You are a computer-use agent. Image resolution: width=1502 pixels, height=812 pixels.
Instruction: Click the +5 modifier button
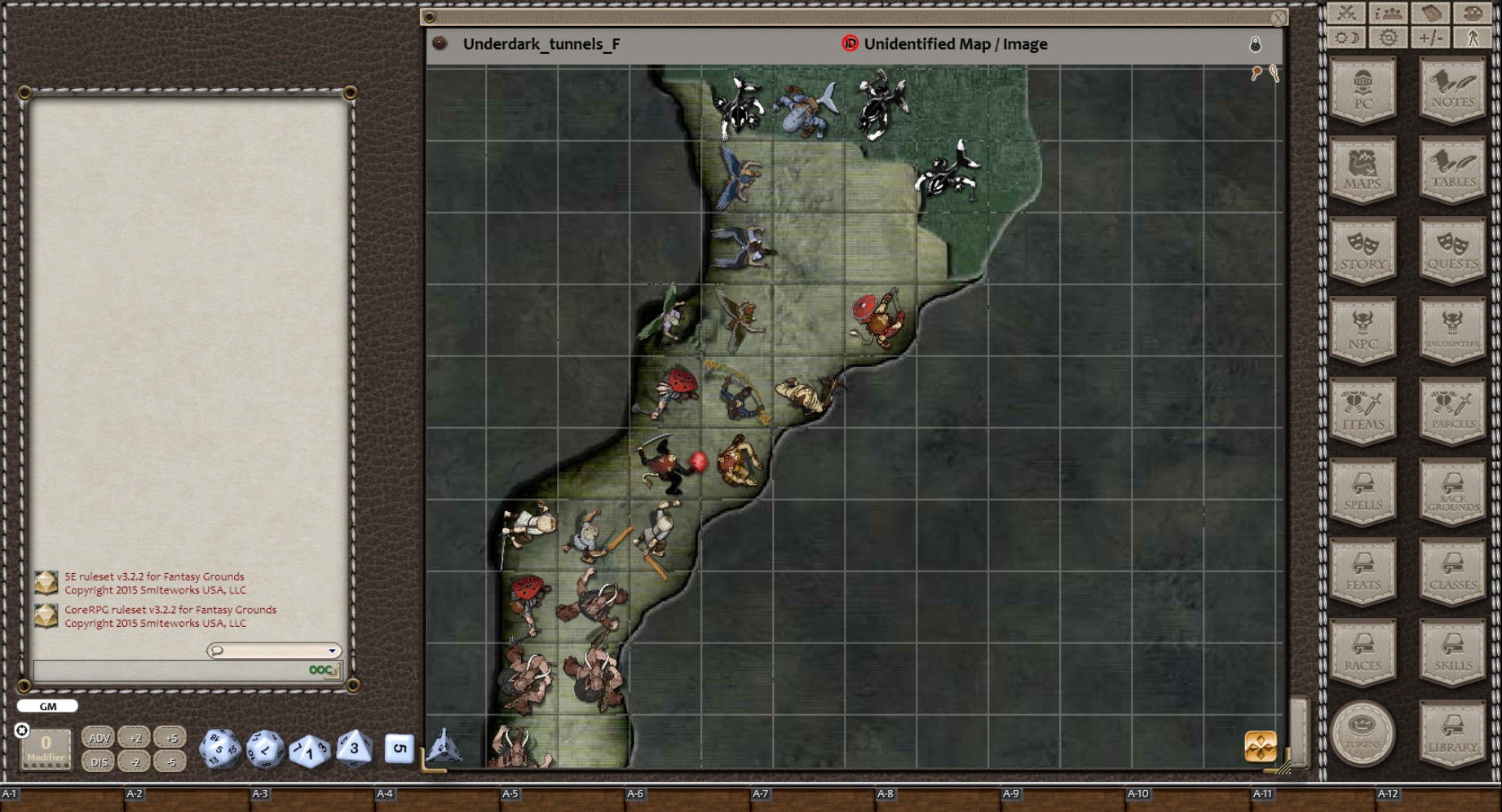[170, 738]
